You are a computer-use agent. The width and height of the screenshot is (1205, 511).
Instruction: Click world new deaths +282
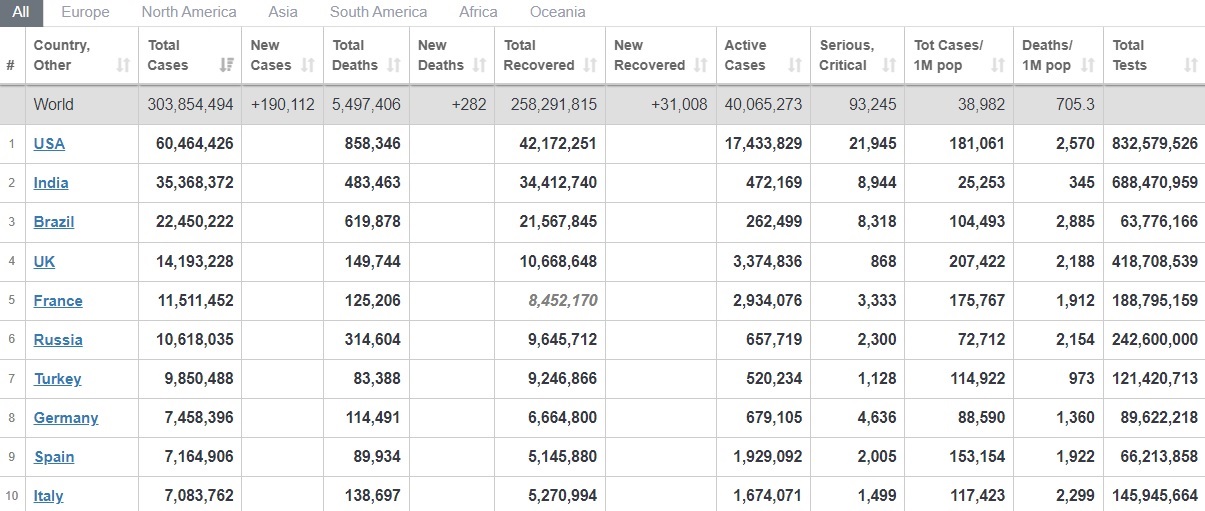[x=468, y=104]
